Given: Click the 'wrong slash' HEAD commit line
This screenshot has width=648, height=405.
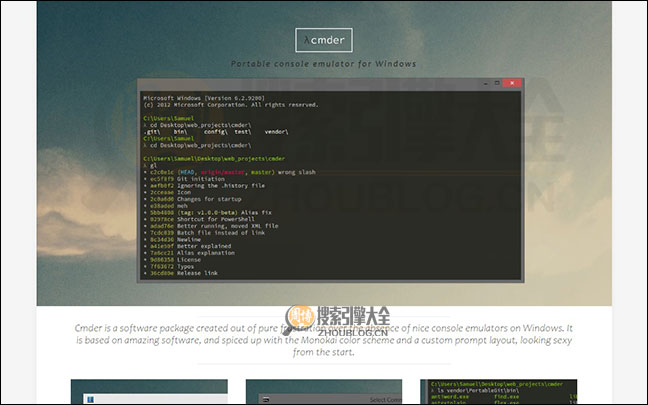Looking at the screenshot, I should [x=230, y=172].
